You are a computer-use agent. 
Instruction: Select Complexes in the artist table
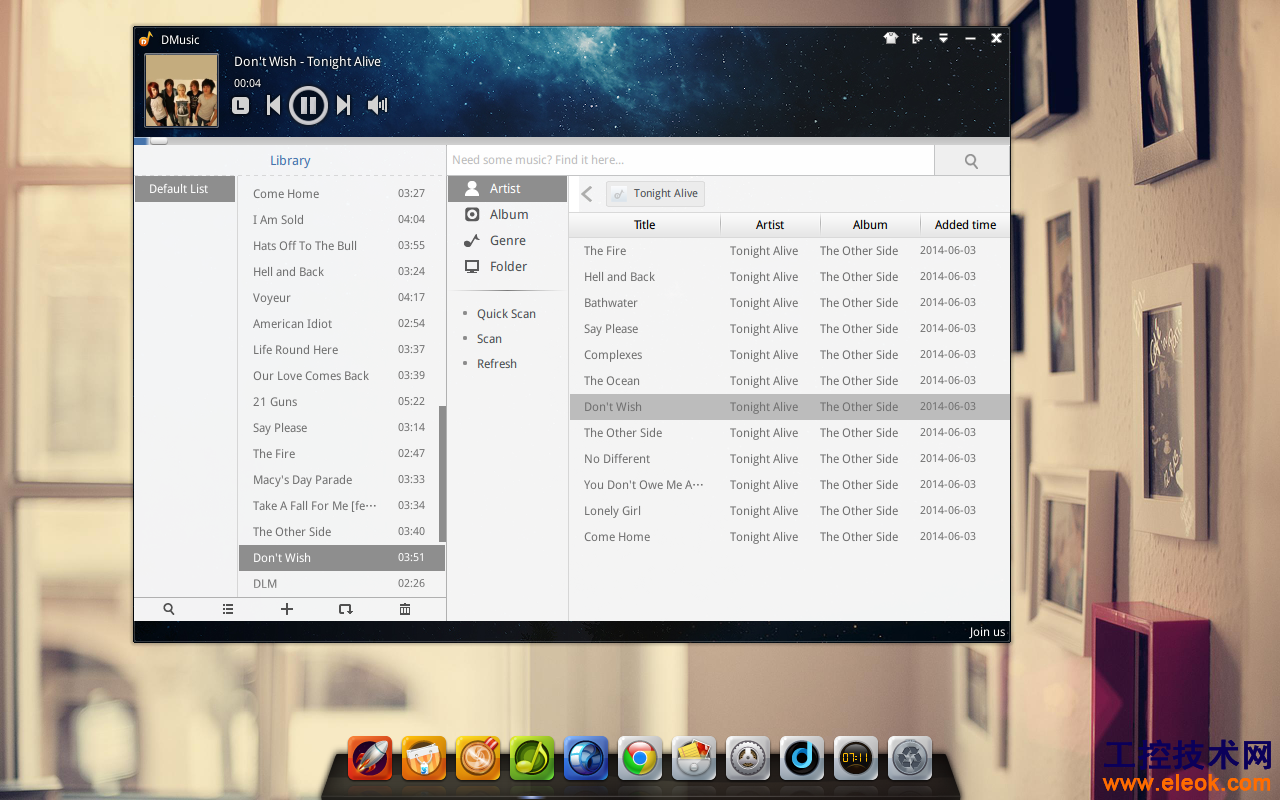coord(789,355)
